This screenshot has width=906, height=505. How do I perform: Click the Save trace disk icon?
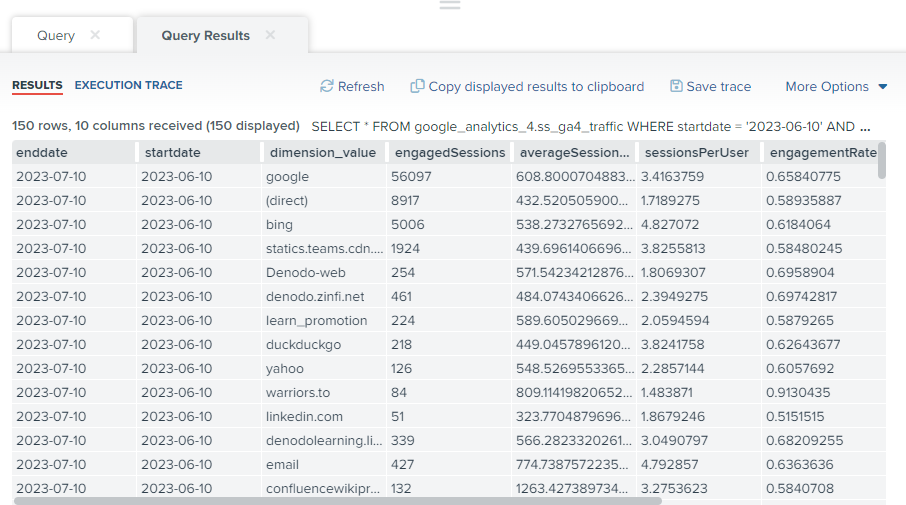coord(676,86)
